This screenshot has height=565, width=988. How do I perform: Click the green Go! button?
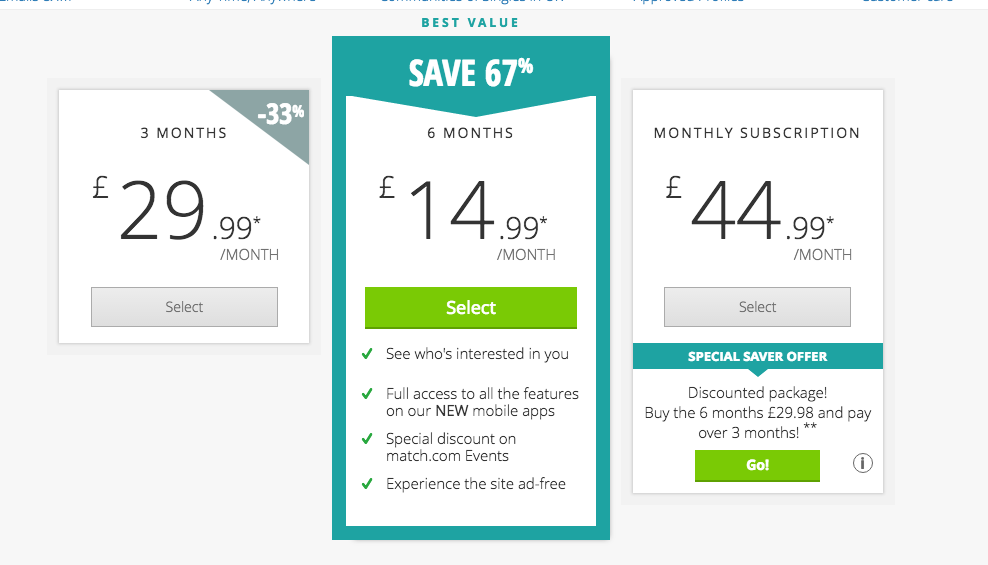(757, 465)
